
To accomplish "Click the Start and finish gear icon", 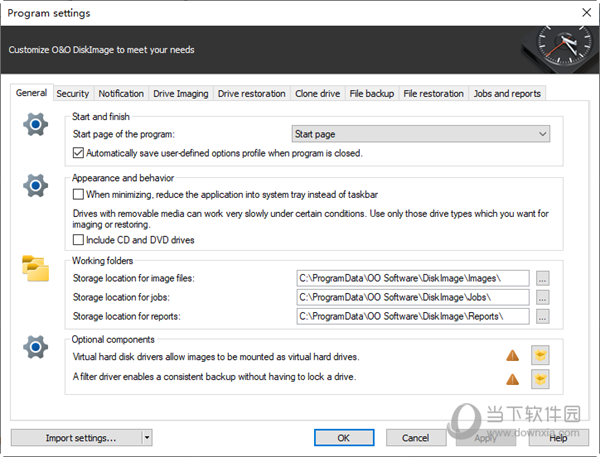I will coord(35,124).
